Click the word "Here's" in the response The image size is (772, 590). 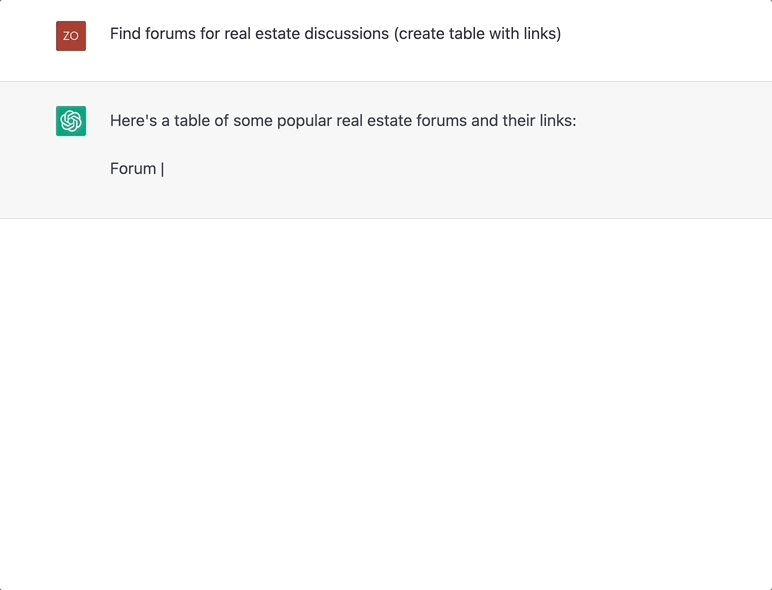[x=134, y=121]
